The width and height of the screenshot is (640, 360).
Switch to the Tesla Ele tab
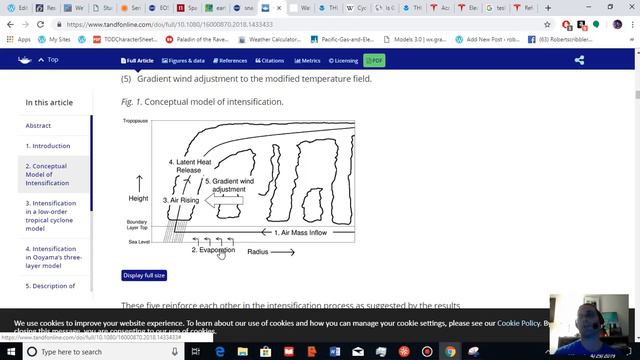pos(468,8)
